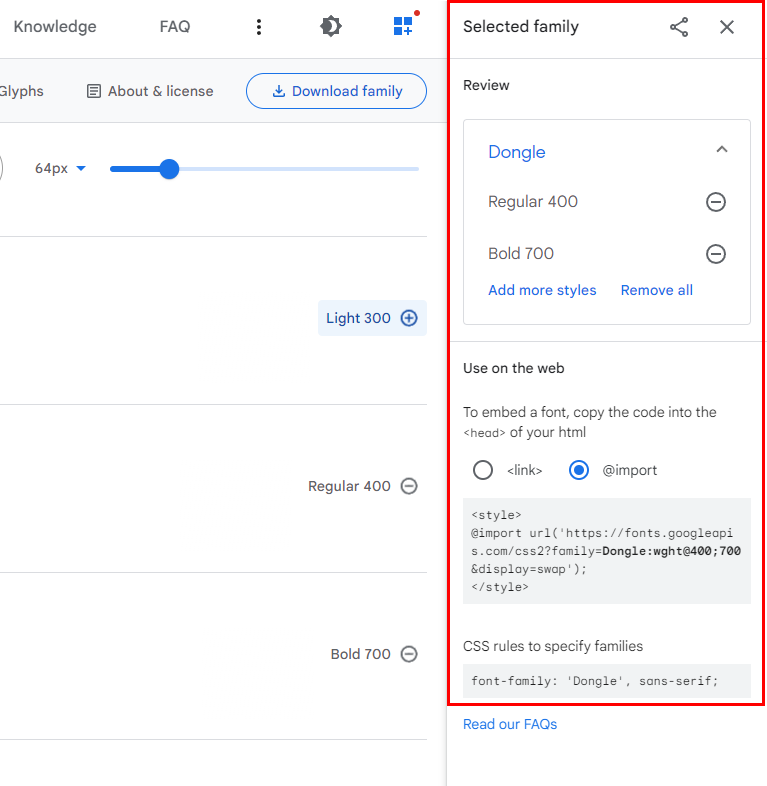Click the 'CSS rules to specify families' label
The image size is (767, 786).
tap(553, 646)
